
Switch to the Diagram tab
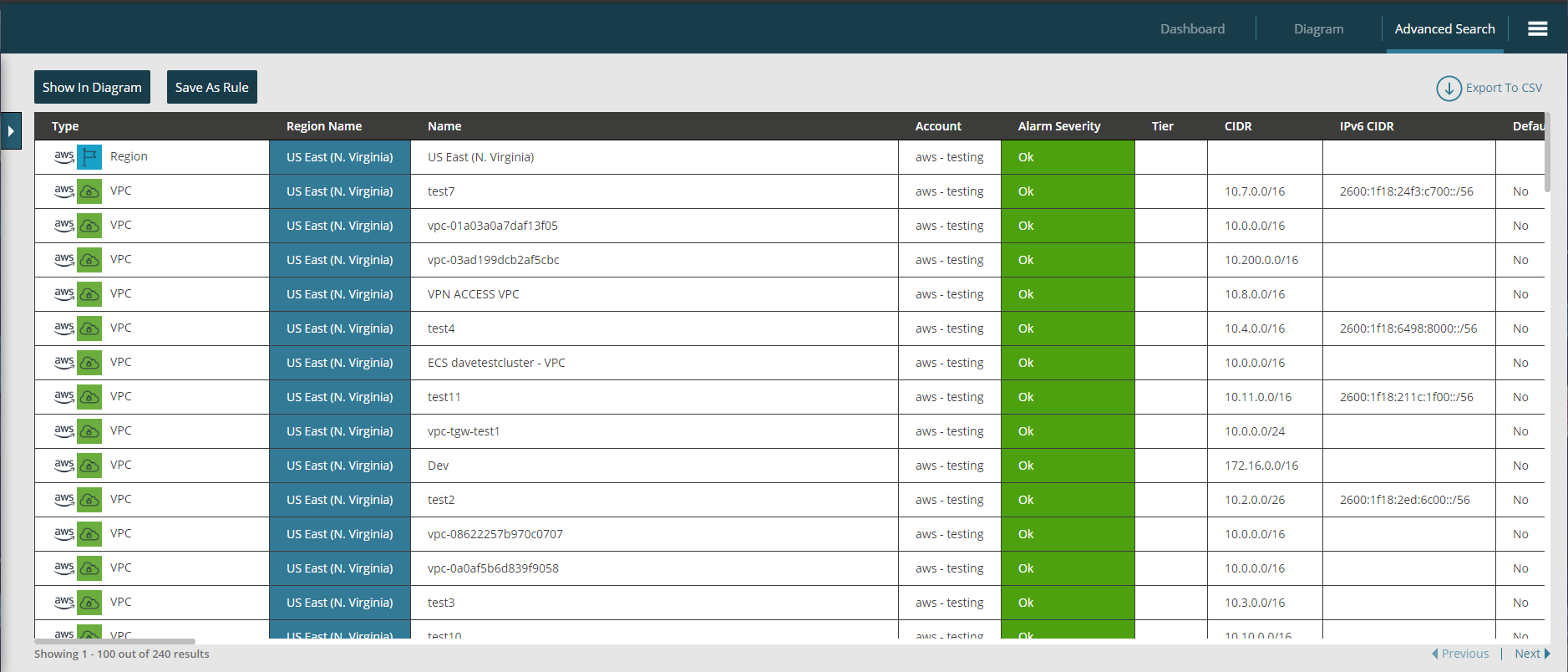coord(1318,29)
